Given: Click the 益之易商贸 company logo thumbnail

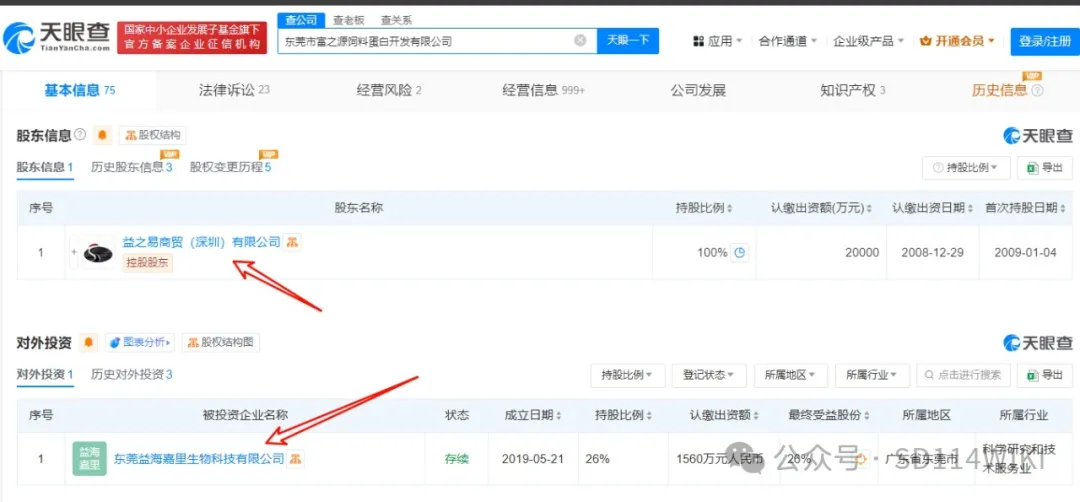Looking at the screenshot, I should pyautogui.click(x=98, y=253).
